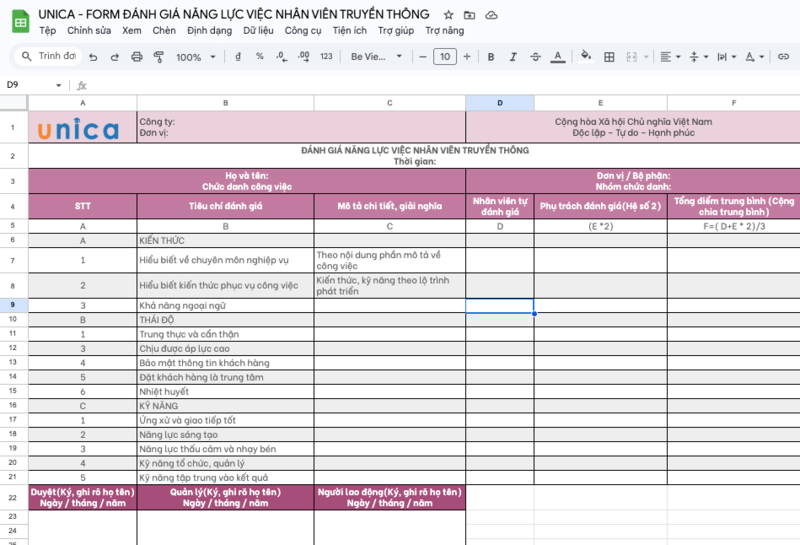The image size is (800, 545).
Task: Click the undo arrow
Action: pyautogui.click(x=93, y=57)
